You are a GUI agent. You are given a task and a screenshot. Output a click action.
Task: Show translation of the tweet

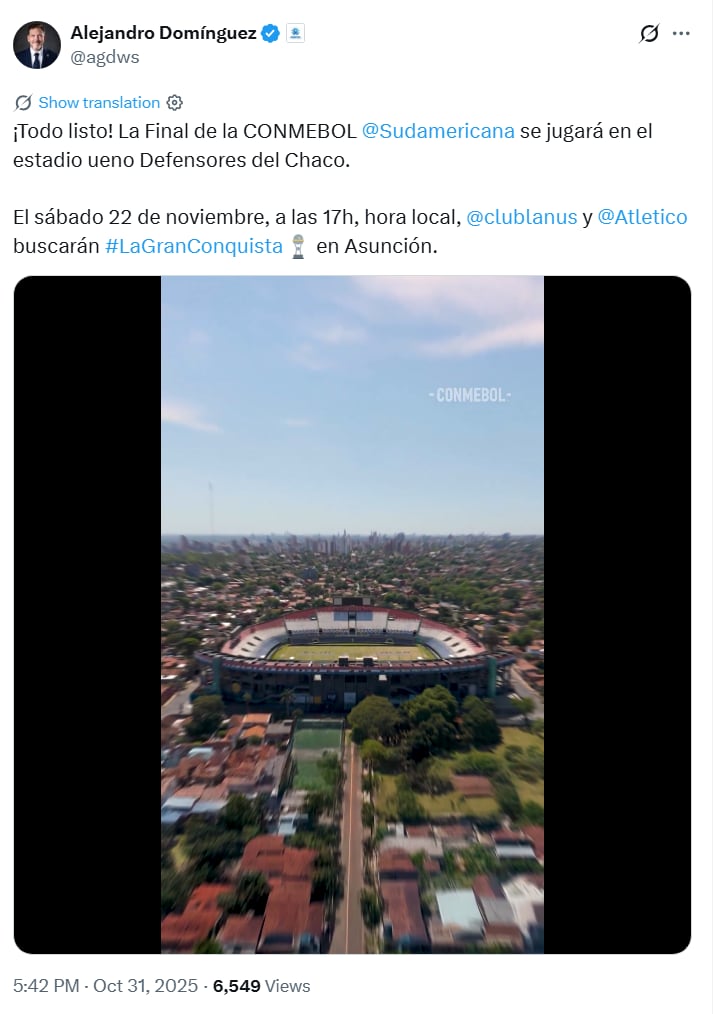[x=97, y=102]
